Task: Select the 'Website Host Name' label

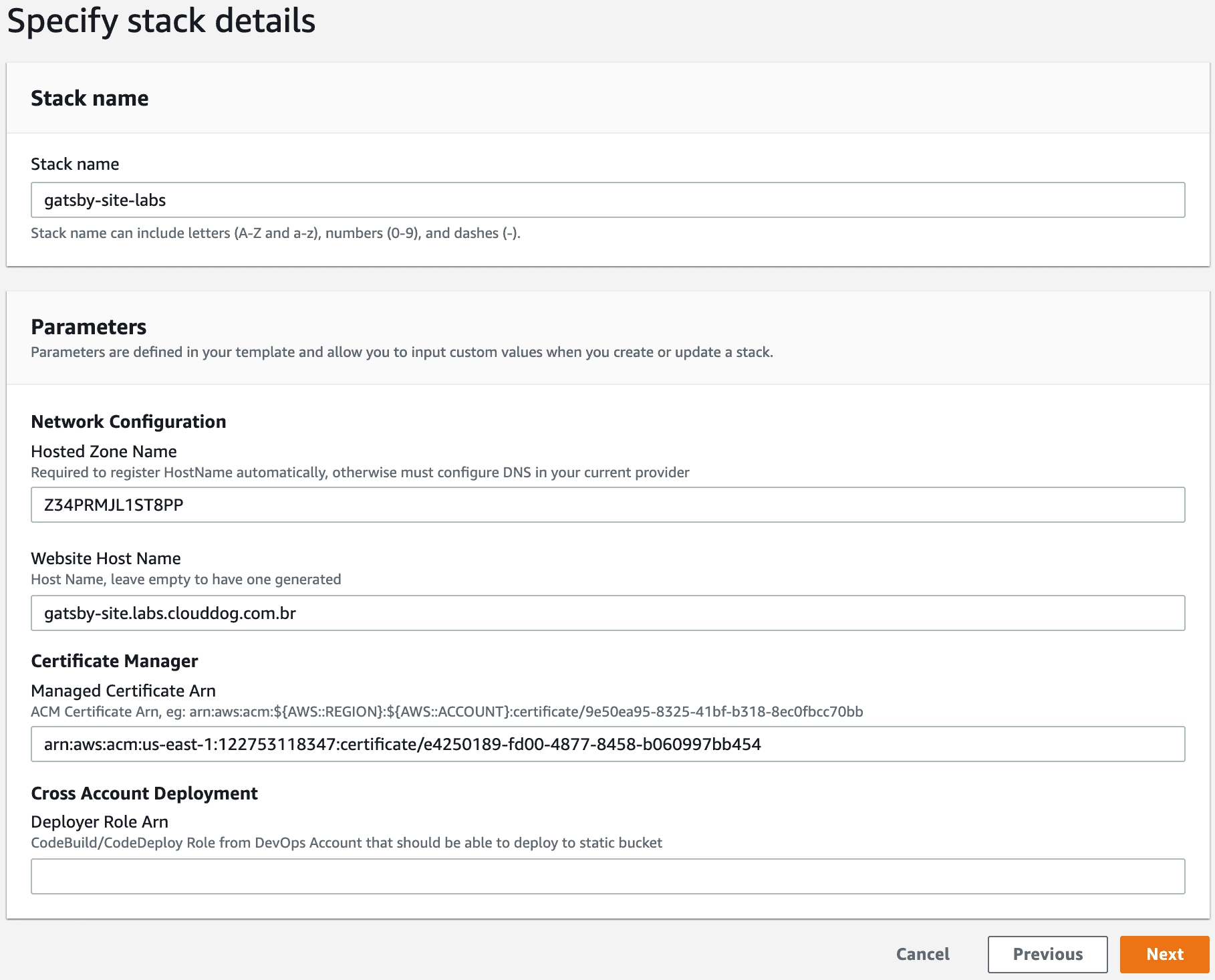Action: click(x=106, y=558)
